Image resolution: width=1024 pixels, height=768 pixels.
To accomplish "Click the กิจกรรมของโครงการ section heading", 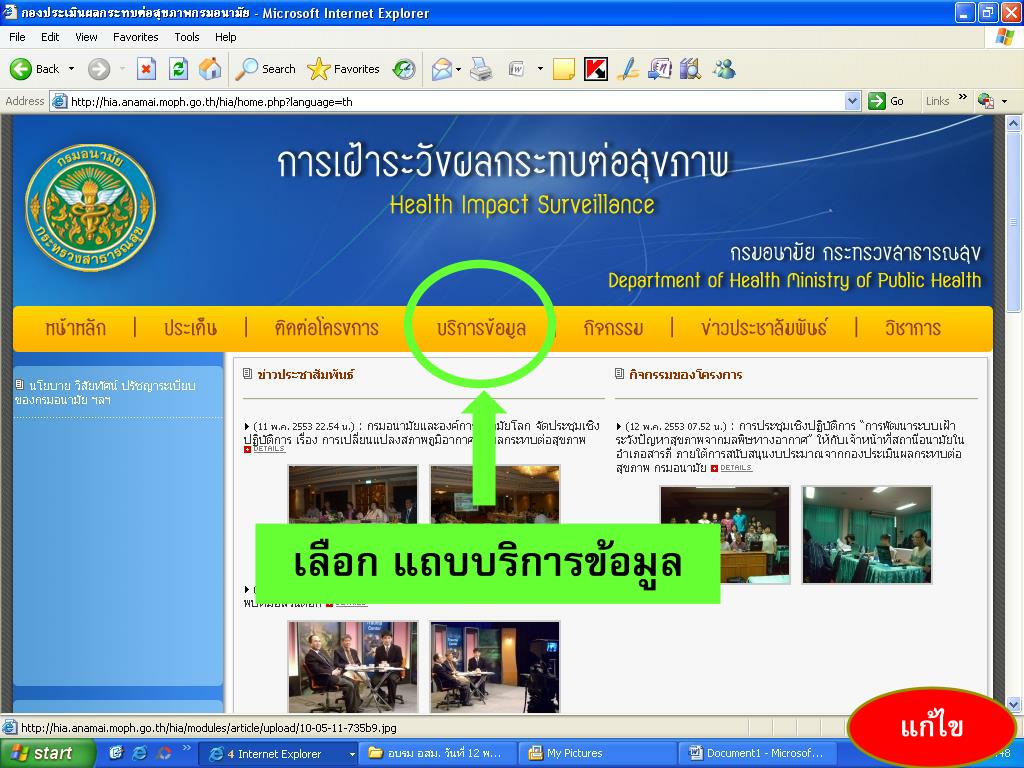I will [x=686, y=375].
